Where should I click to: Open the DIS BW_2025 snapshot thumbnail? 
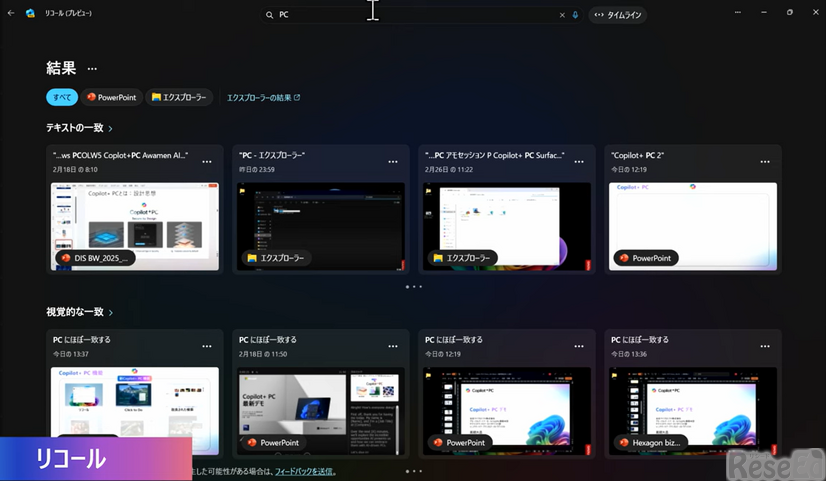coord(134,226)
